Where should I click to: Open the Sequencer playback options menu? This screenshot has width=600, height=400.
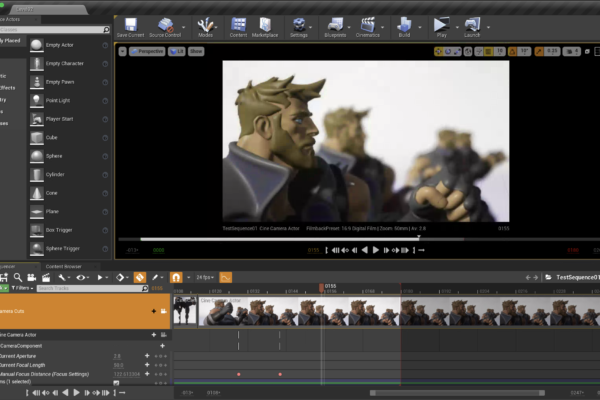coord(102,277)
